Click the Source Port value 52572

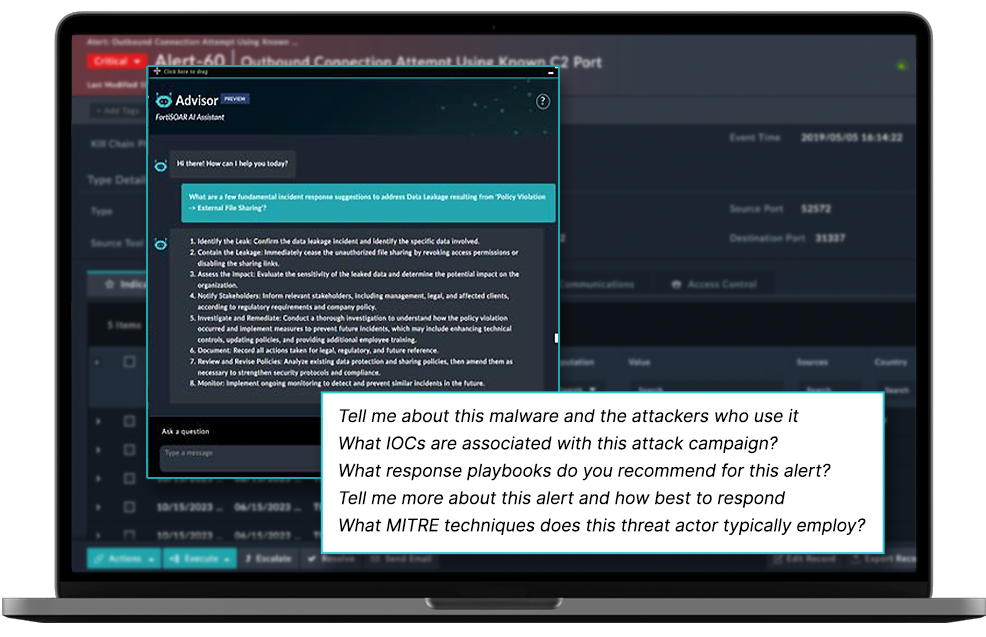[816, 209]
